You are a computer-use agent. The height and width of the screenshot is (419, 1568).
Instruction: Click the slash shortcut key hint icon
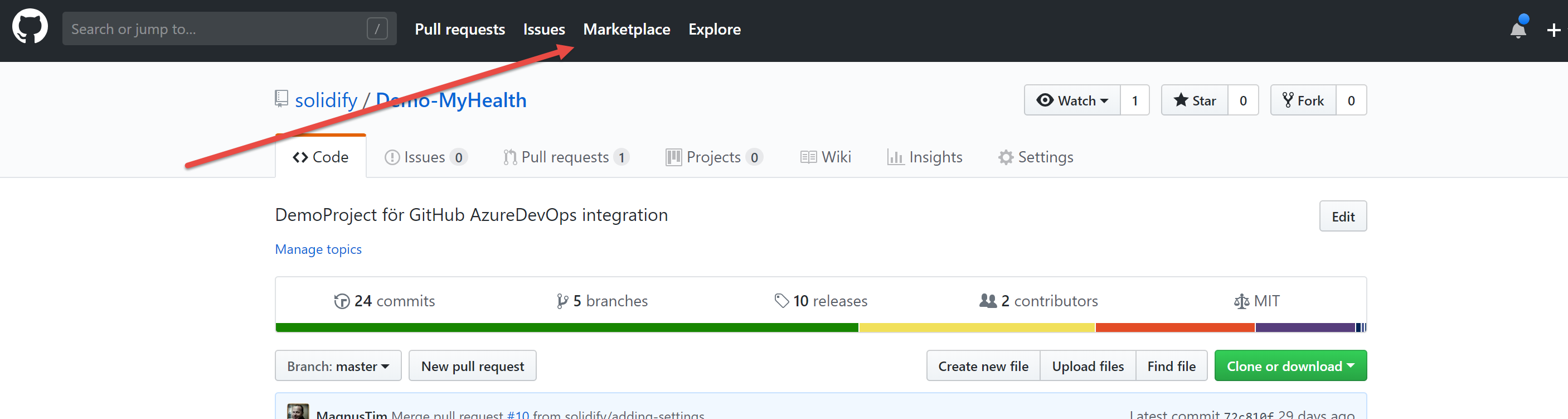pyautogui.click(x=377, y=28)
